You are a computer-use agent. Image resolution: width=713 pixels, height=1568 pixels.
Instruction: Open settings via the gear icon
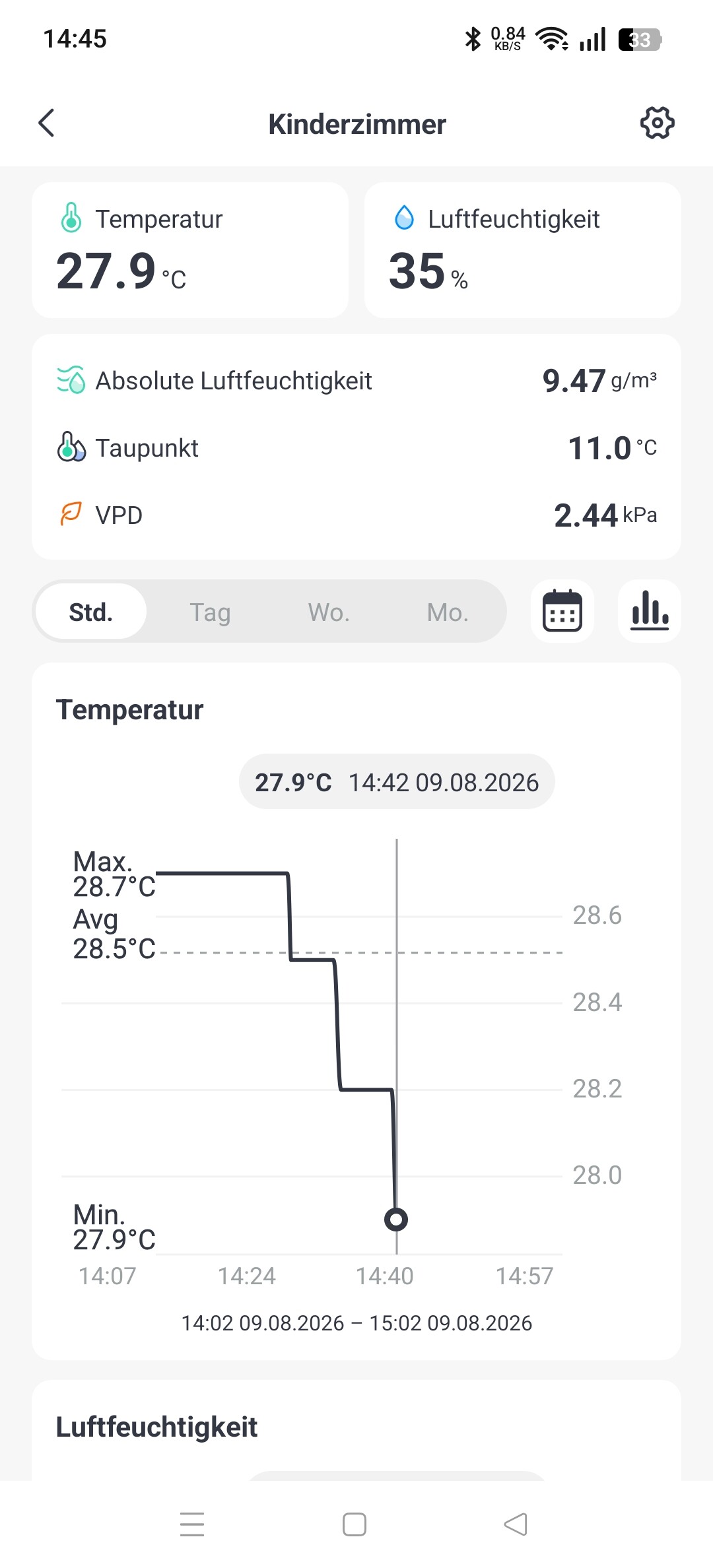pos(657,123)
